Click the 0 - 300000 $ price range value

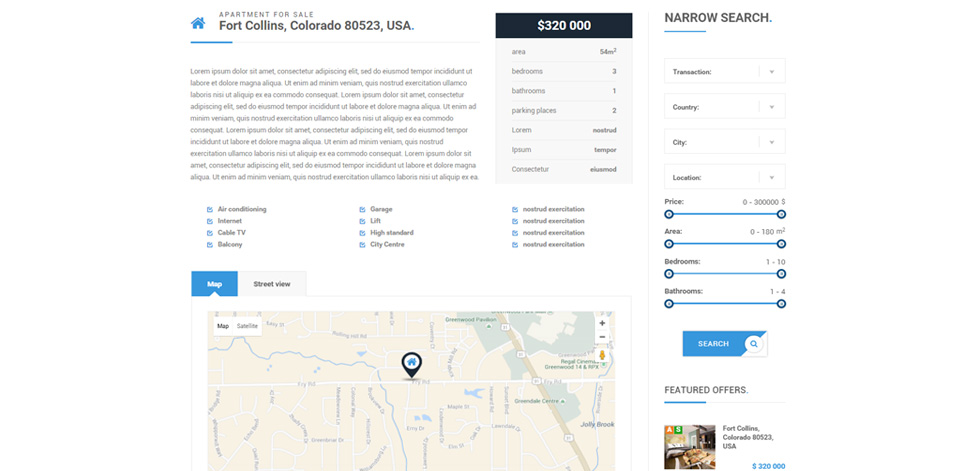(764, 202)
